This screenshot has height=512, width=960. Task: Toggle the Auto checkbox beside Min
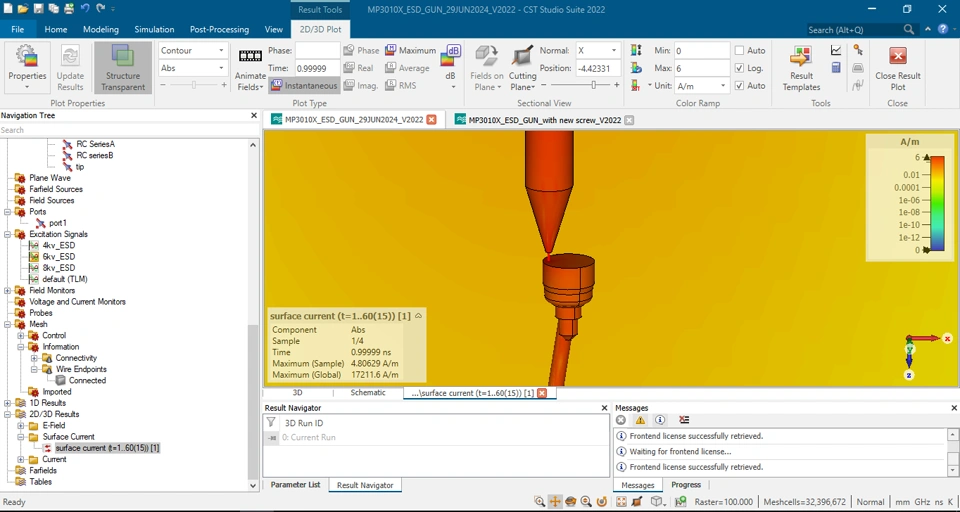click(739, 50)
